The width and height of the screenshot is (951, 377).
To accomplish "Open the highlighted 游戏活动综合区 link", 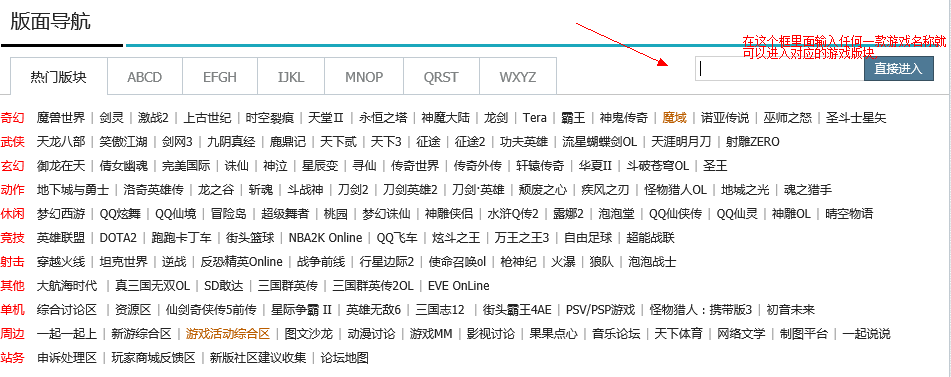I will [228, 333].
